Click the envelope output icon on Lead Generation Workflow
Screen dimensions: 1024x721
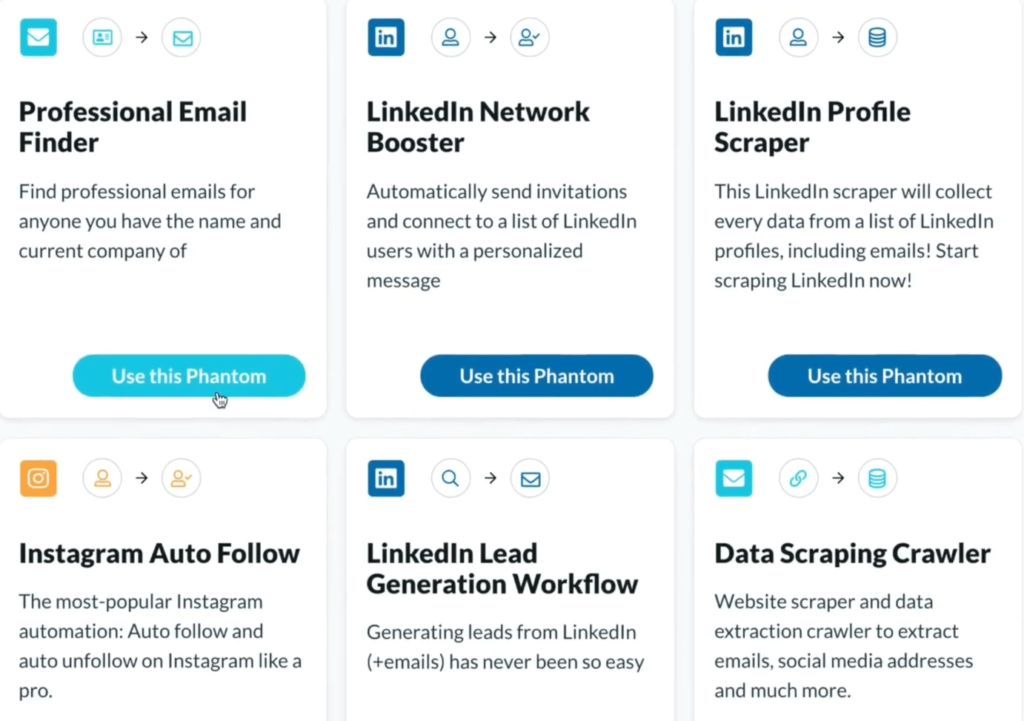(x=530, y=479)
